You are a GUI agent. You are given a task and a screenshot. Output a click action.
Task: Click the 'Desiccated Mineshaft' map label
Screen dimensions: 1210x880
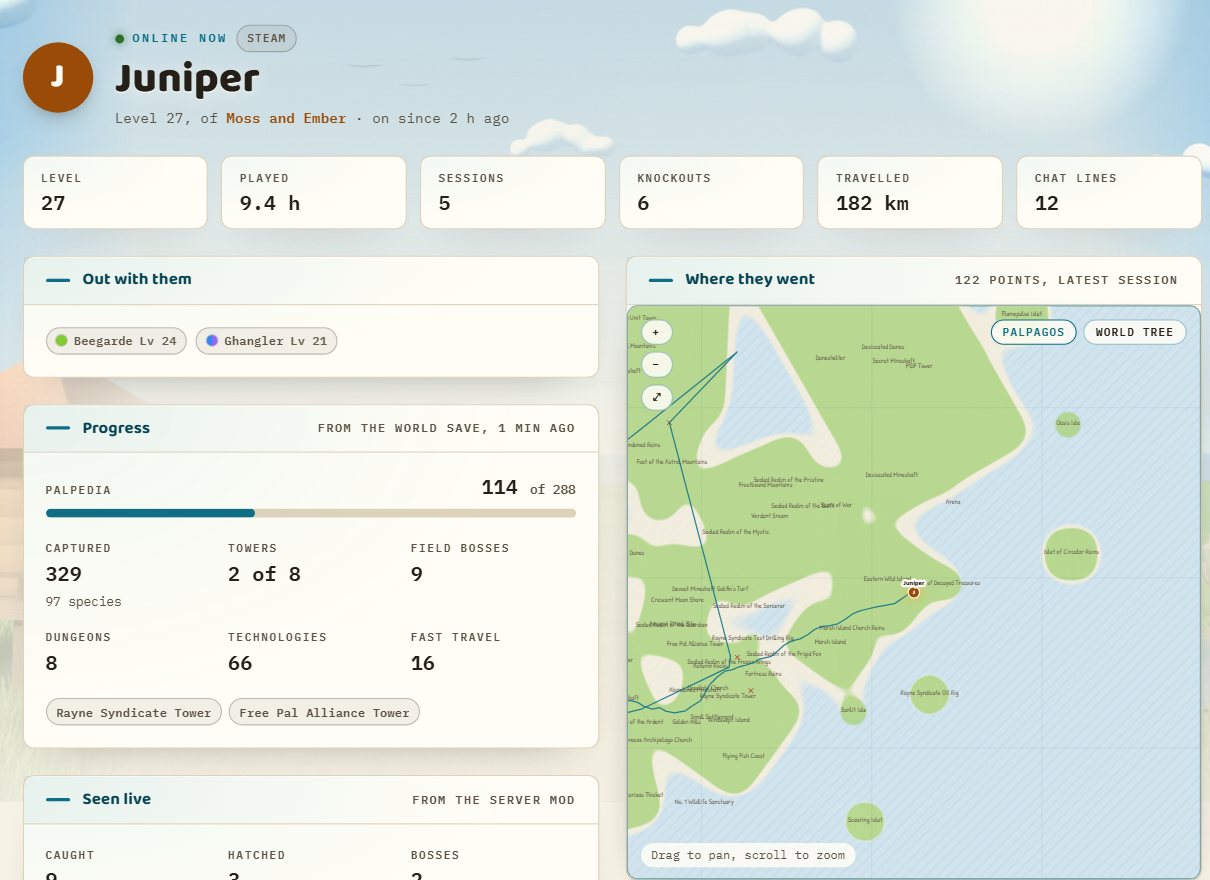(892, 475)
